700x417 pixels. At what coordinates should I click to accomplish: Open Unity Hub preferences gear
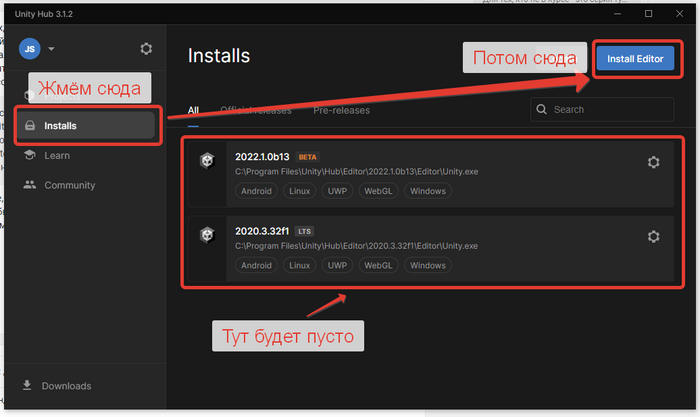[x=146, y=49]
